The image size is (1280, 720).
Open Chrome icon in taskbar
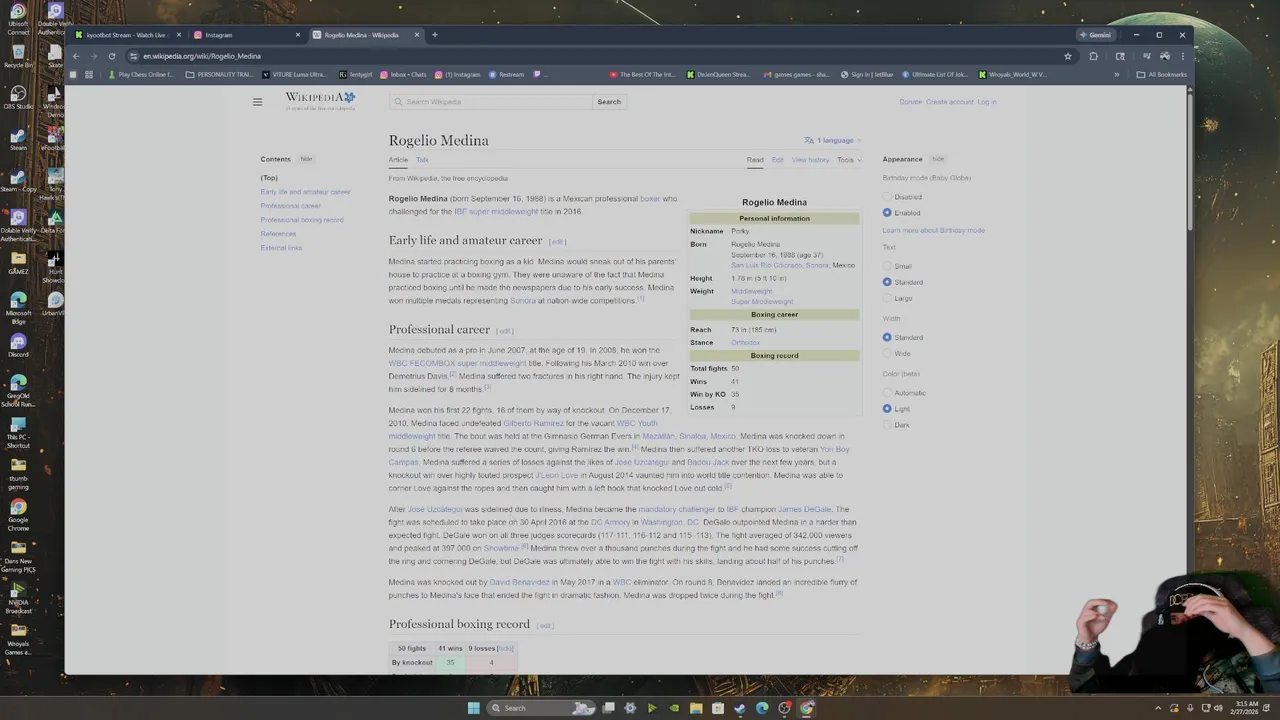807,708
